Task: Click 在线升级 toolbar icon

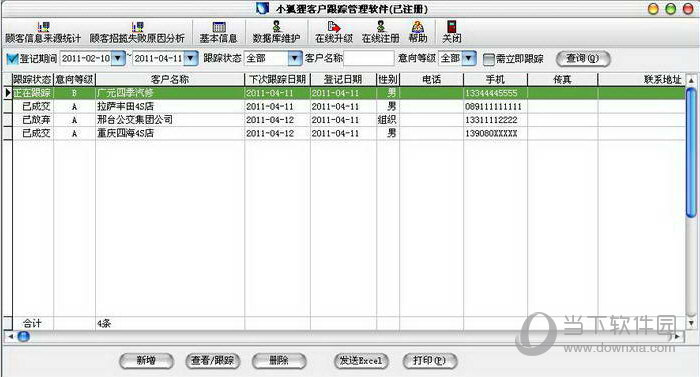Action: 333,32
